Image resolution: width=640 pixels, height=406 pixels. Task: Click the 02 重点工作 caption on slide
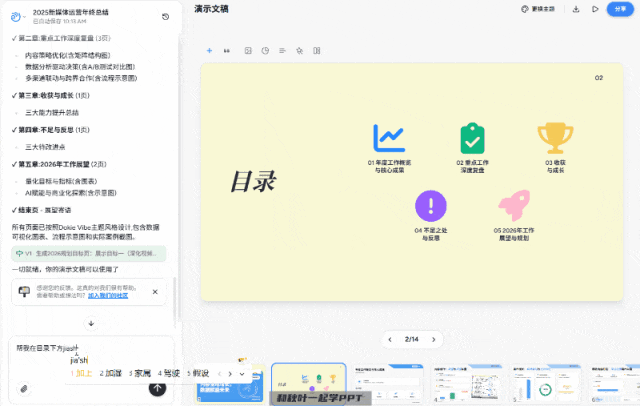pyautogui.click(x=472, y=166)
